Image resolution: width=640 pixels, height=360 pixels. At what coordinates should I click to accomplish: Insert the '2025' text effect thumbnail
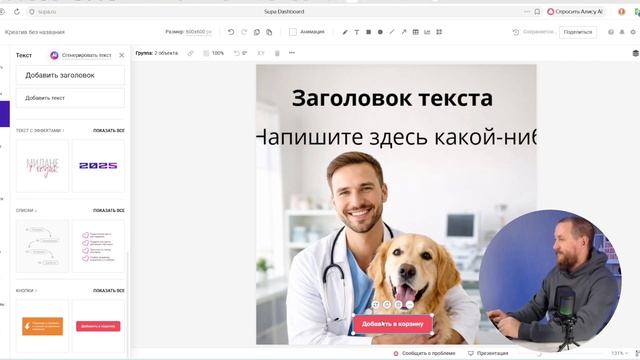pyautogui.click(x=98, y=166)
